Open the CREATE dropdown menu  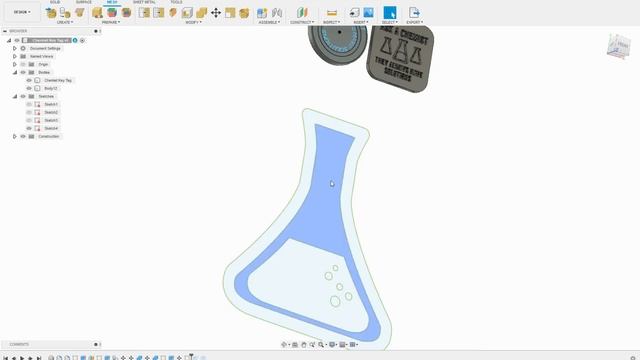65,22
